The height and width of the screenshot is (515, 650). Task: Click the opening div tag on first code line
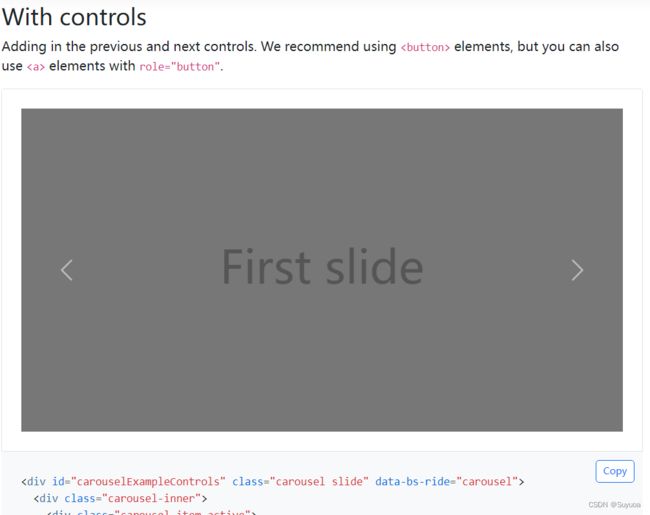(x=34, y=481)
